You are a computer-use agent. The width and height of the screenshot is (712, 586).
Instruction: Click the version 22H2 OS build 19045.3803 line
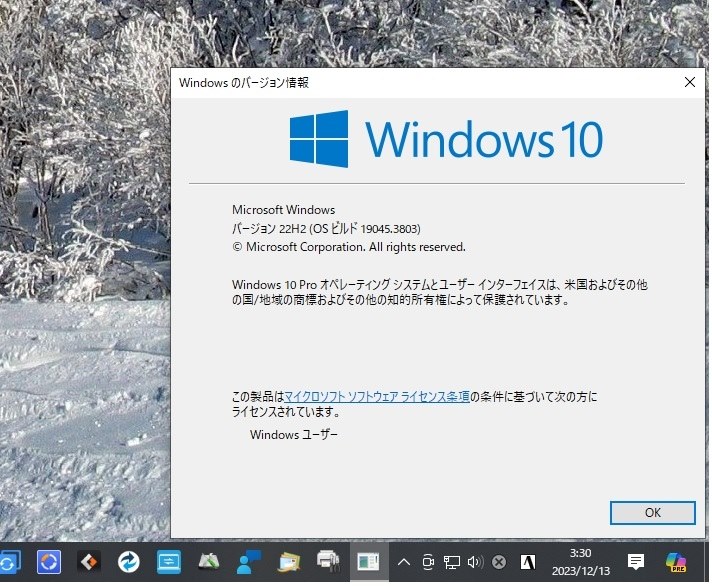(326, 228)
